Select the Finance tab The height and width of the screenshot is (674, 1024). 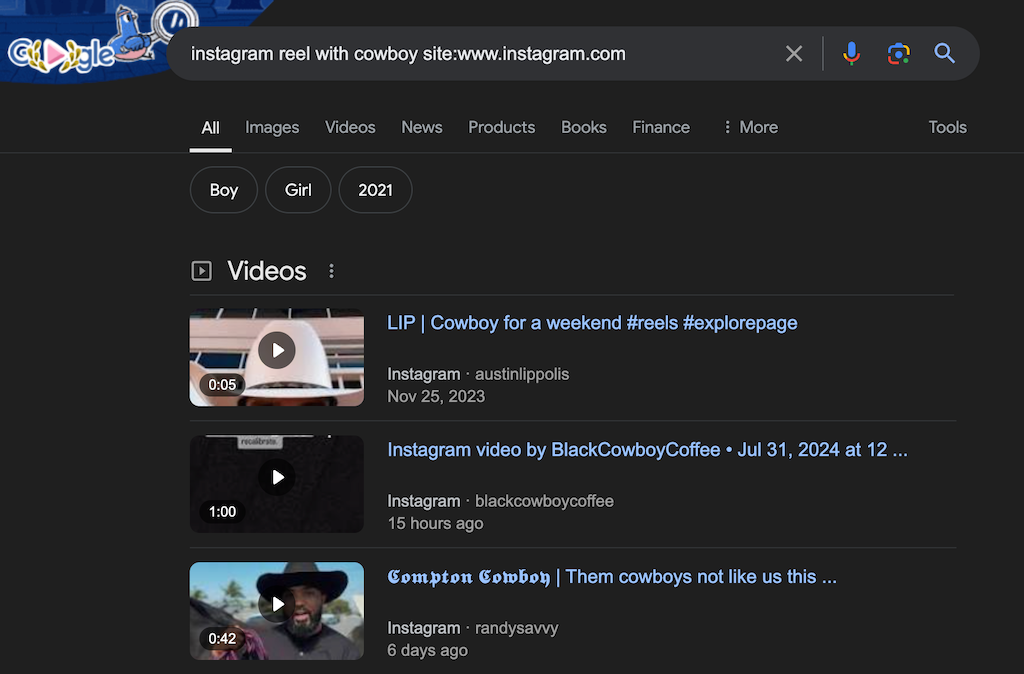pos(660,127)
